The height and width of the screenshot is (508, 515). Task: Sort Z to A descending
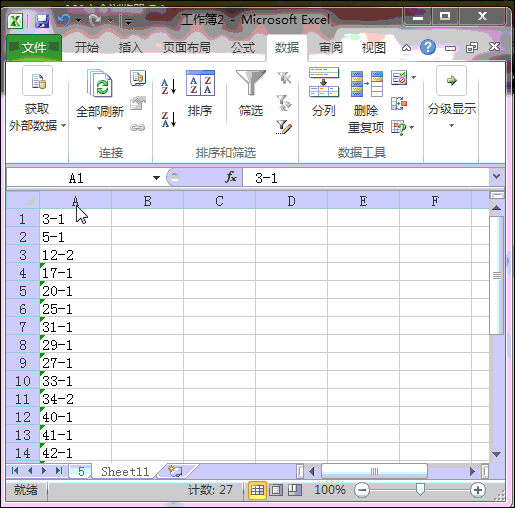click(x=168, y=119)
